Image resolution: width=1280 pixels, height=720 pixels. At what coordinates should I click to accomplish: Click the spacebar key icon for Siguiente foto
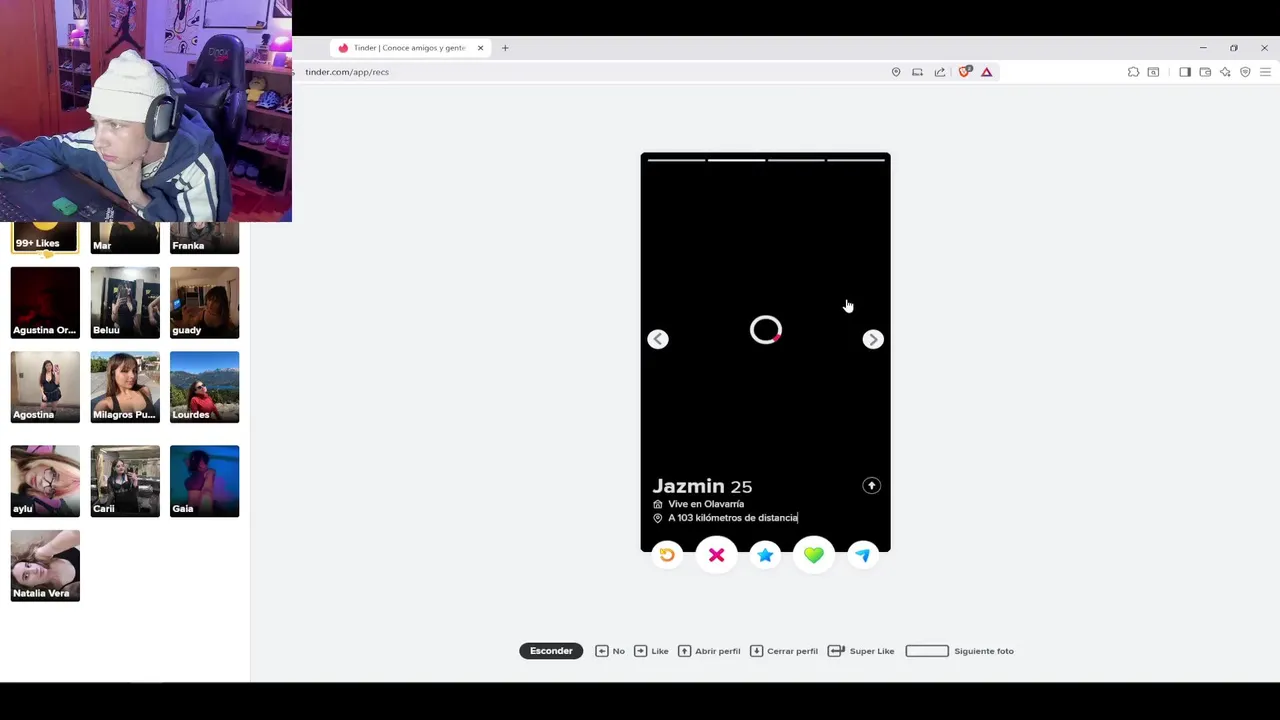click(927, 651)
